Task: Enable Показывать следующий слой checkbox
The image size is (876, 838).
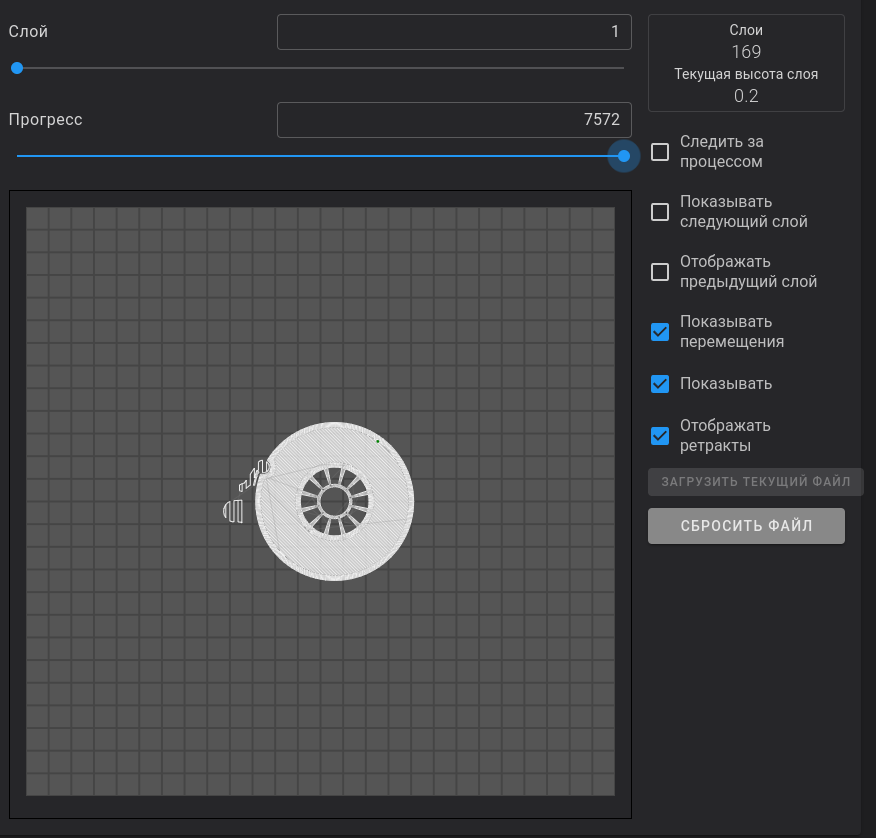Action: coord(660,212)
